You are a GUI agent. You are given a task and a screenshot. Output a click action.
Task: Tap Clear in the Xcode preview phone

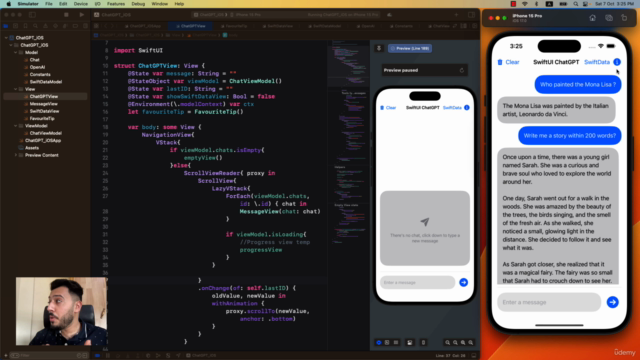tap(391, 108)
